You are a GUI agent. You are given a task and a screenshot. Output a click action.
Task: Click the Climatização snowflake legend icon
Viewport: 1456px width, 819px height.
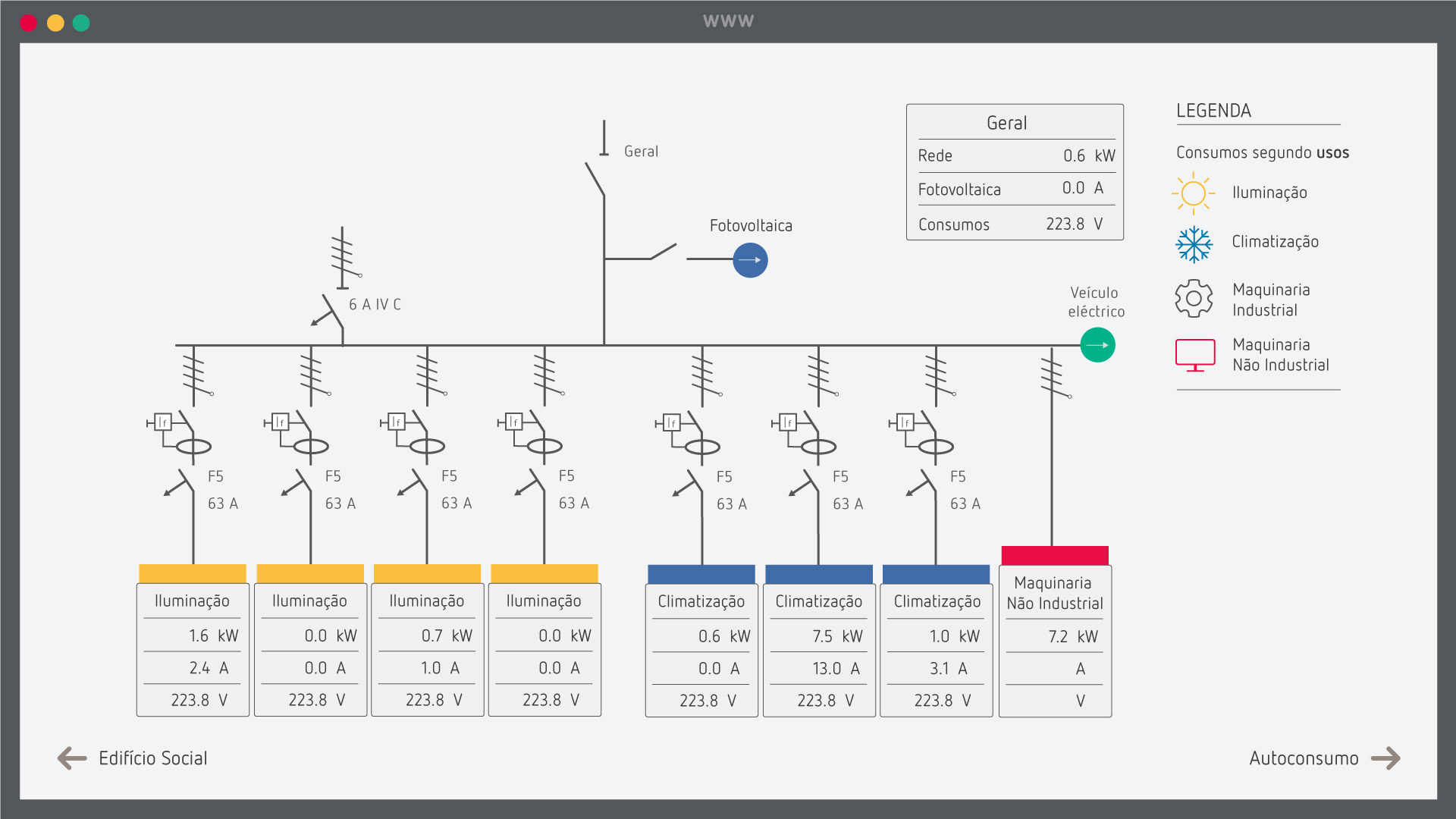click(x=1194, y=243)
